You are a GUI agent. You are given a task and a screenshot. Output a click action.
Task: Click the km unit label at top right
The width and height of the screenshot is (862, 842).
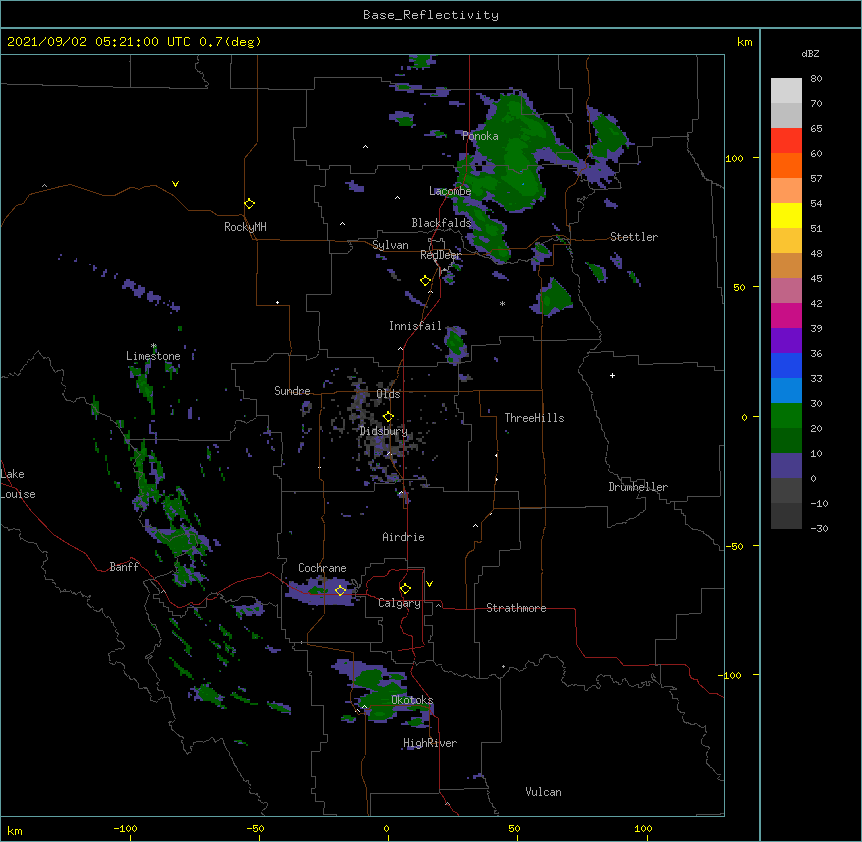(x=744, y=42)
